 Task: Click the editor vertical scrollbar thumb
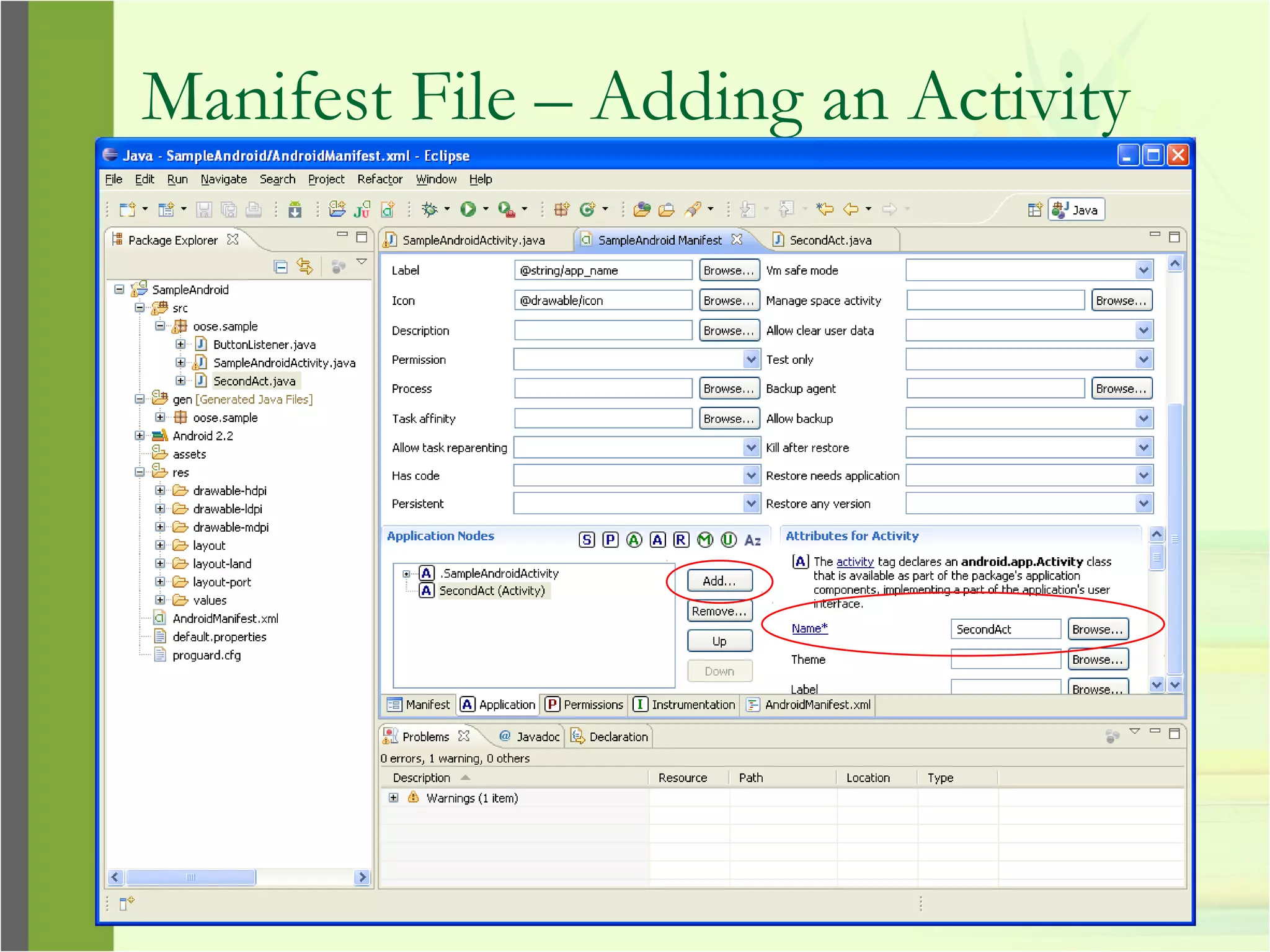pyautogui.click(x=1175, y=539)
